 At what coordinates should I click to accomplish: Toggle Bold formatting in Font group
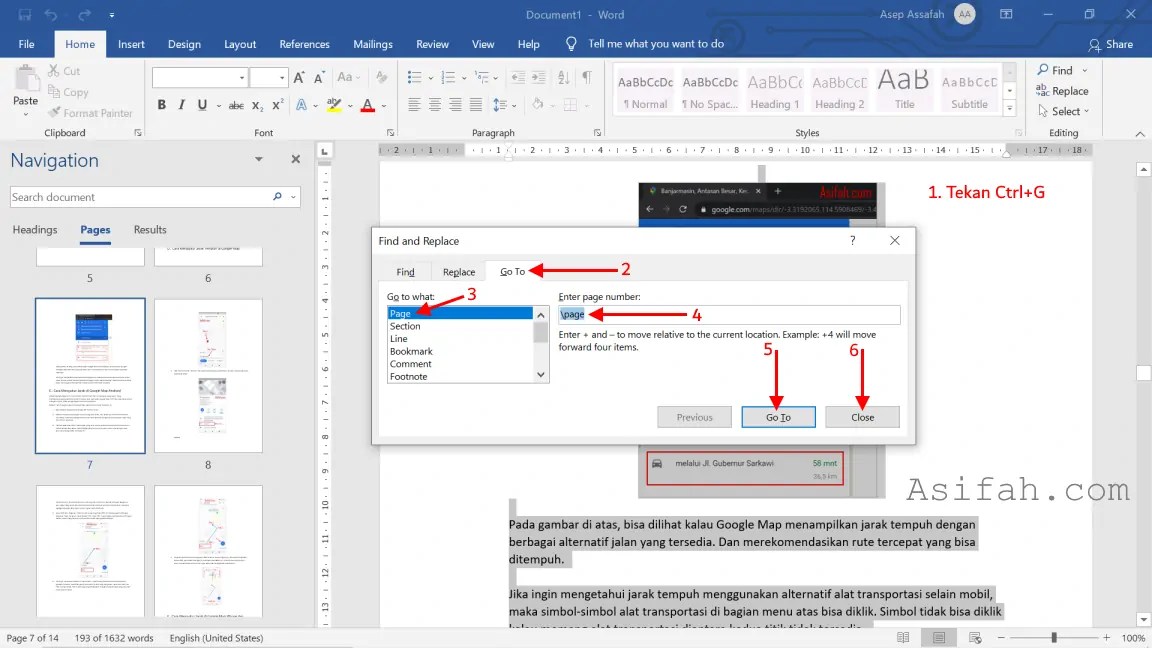(x=162, y=105)
